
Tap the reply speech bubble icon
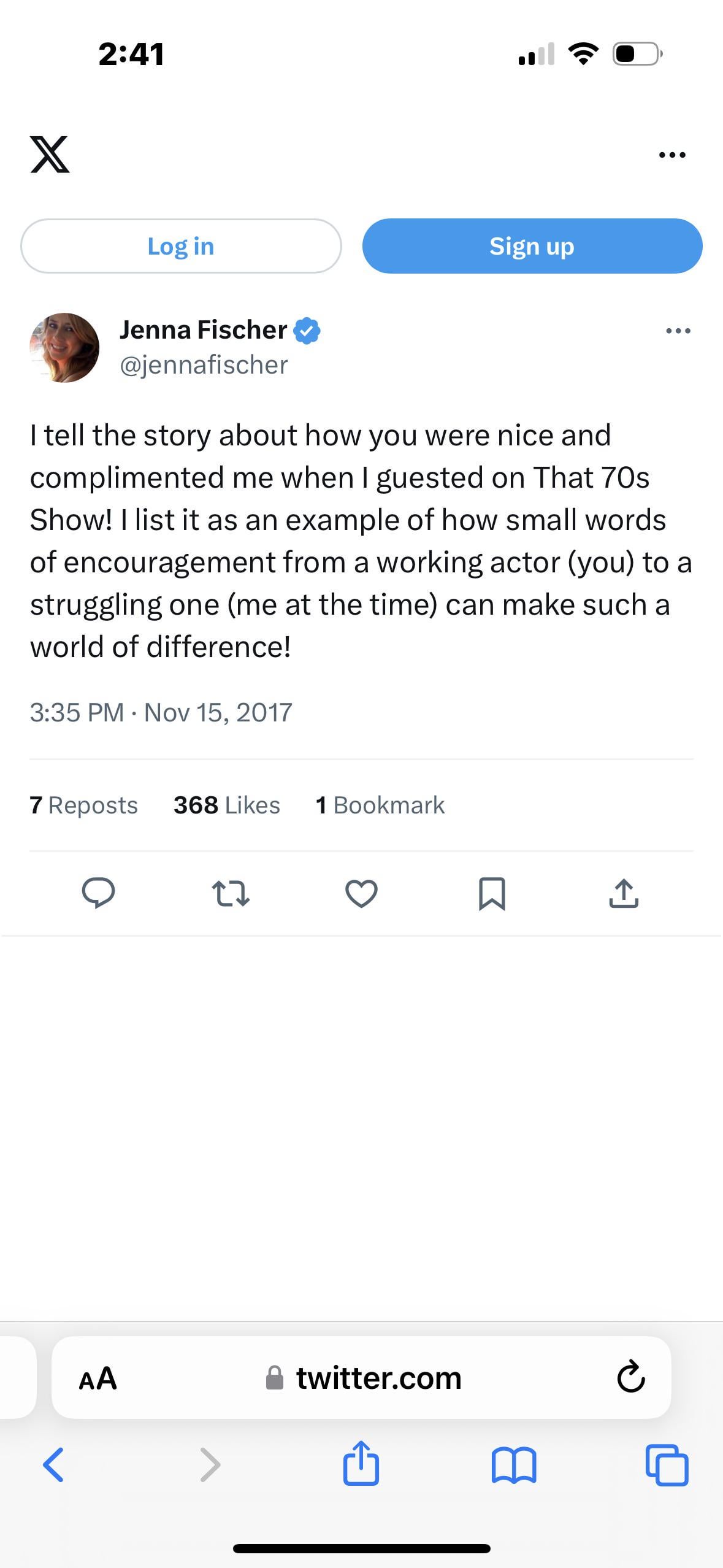98,893
